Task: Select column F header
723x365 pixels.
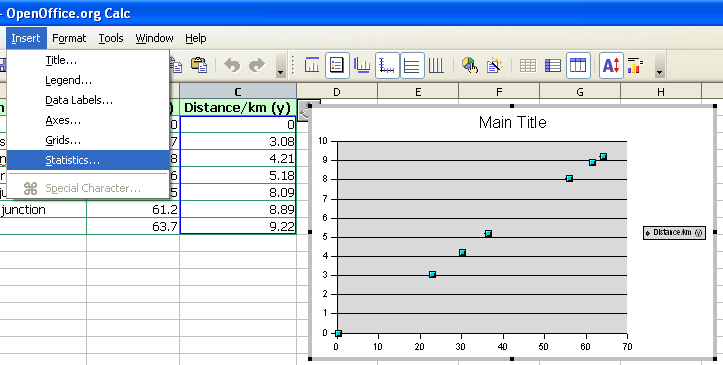Action: (499, 91)
